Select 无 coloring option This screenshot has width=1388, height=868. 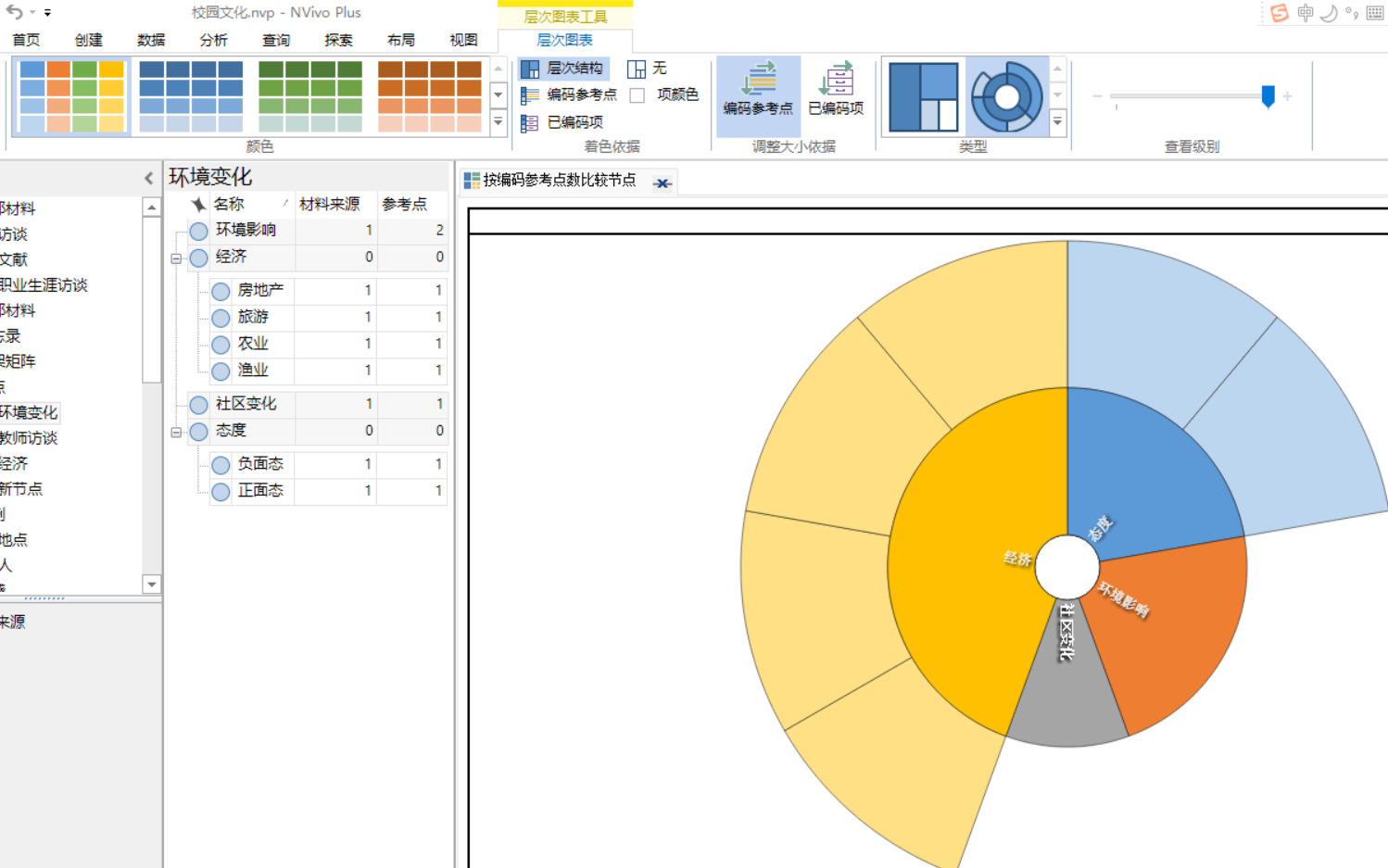(648, 69)
